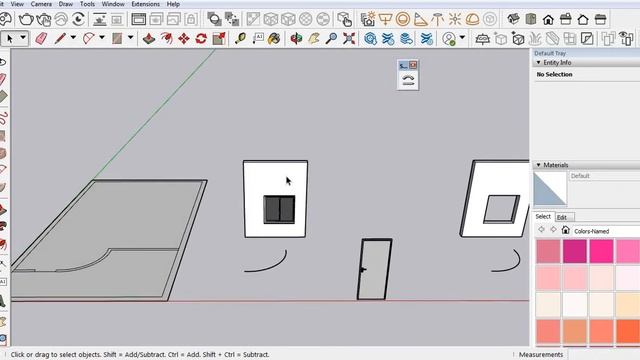Open the Line tool dropdown arrow

click(73, 38)
